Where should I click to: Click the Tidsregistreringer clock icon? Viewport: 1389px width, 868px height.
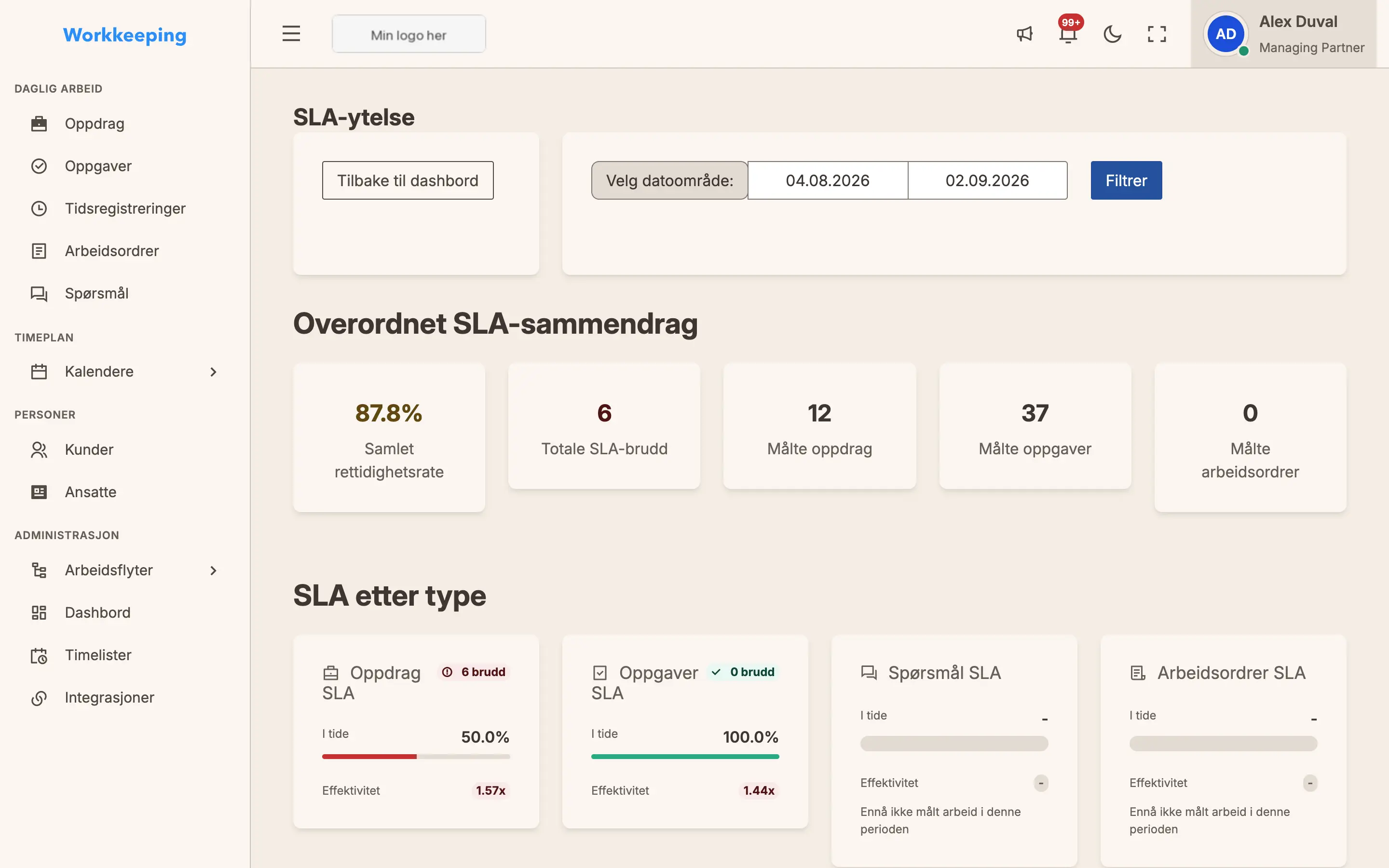tap(39, 208)
